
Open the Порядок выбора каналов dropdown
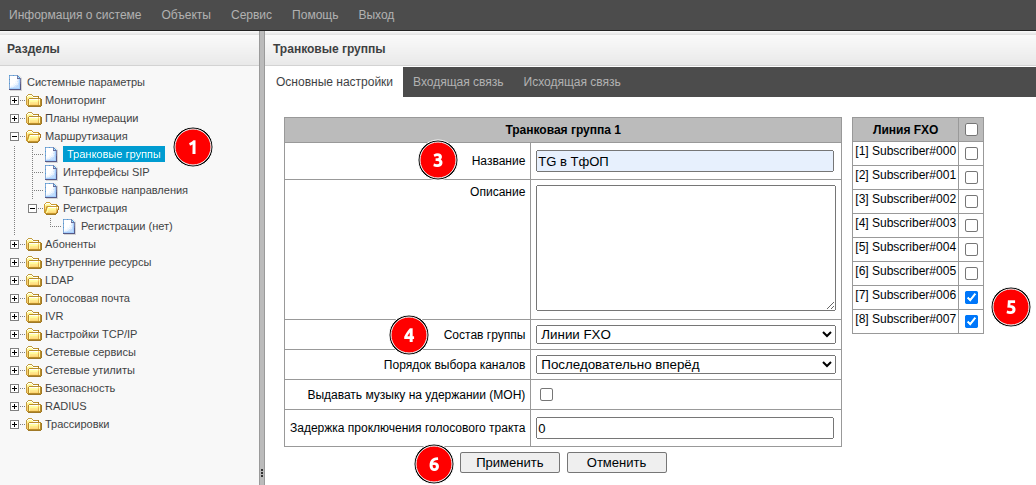click(685, 364)
